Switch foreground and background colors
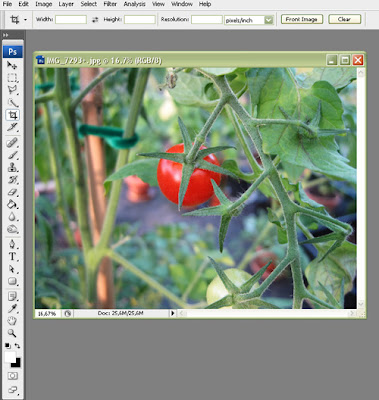This screenshot has width=379, height=400. [x=17, y=346]
